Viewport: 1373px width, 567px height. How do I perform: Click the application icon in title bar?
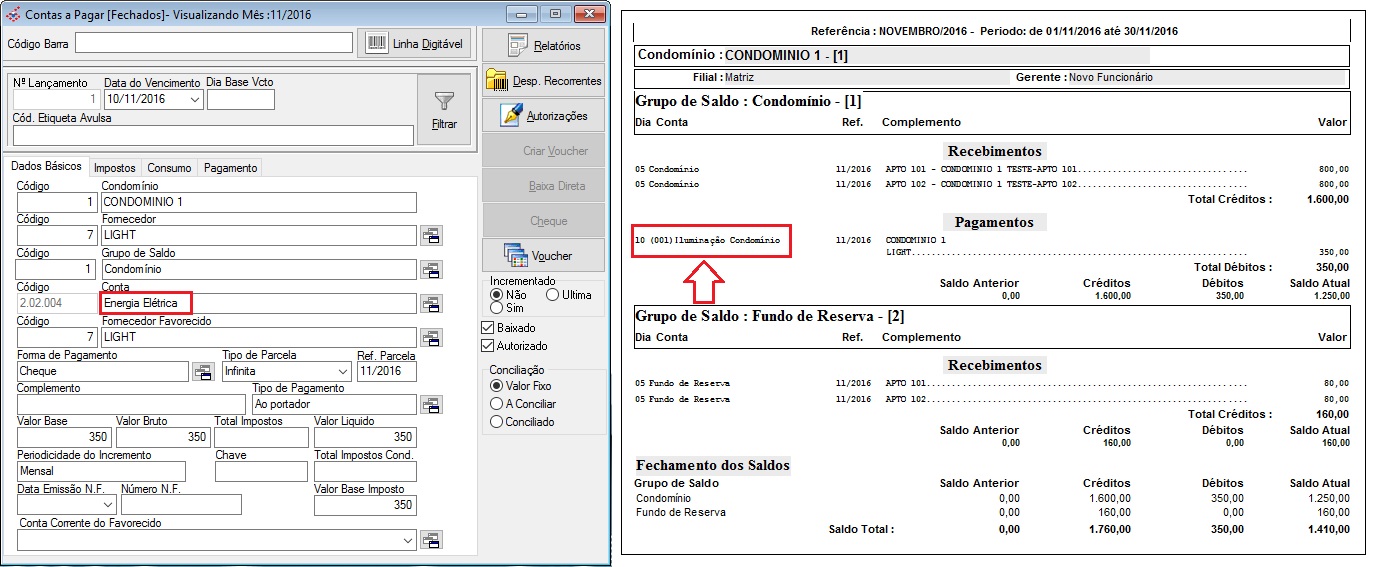tap(11, 13)
